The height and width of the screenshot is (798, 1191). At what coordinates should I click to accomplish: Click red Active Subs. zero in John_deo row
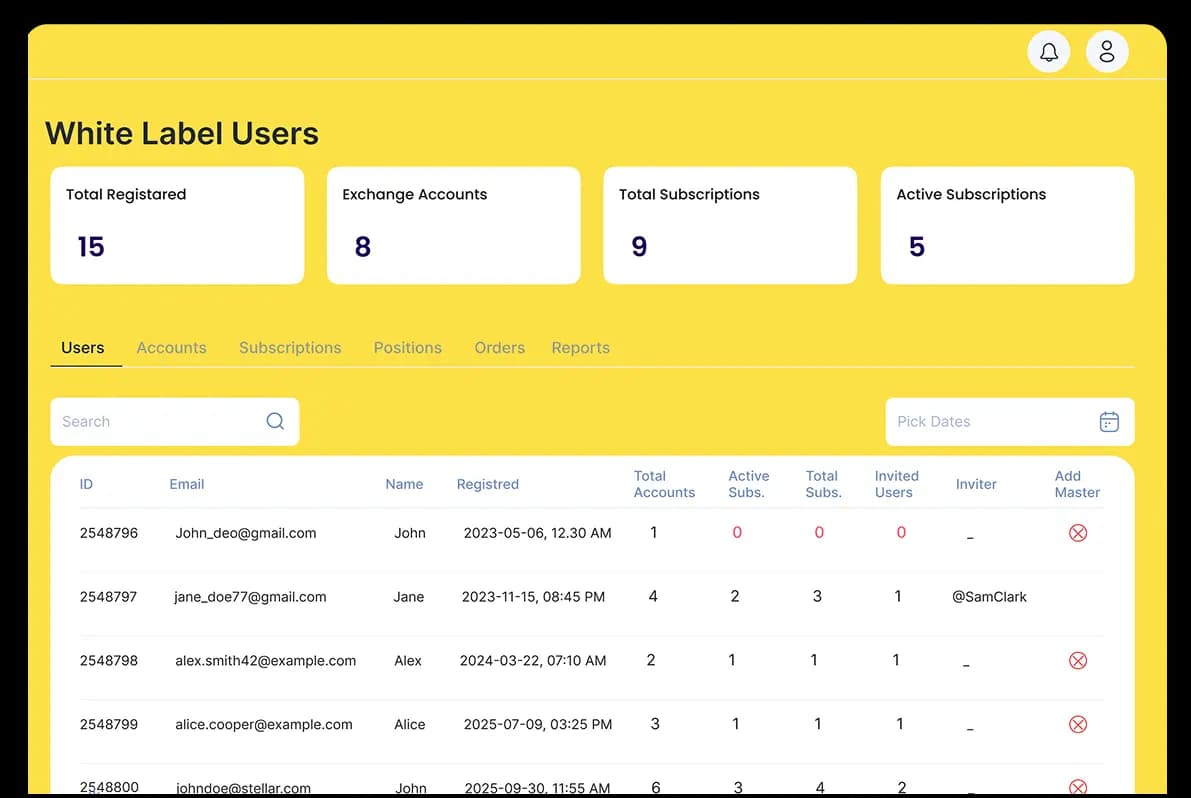(737, 533)
